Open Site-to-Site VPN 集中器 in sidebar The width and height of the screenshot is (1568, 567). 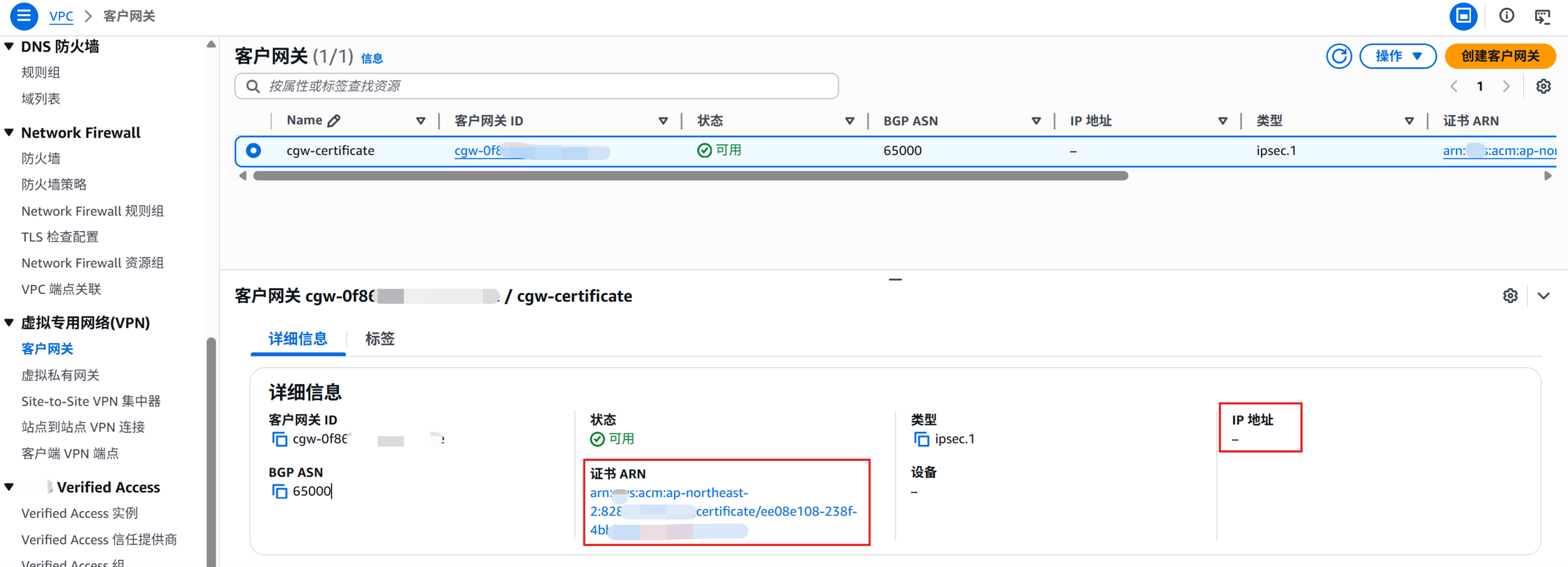click(91, 401)
